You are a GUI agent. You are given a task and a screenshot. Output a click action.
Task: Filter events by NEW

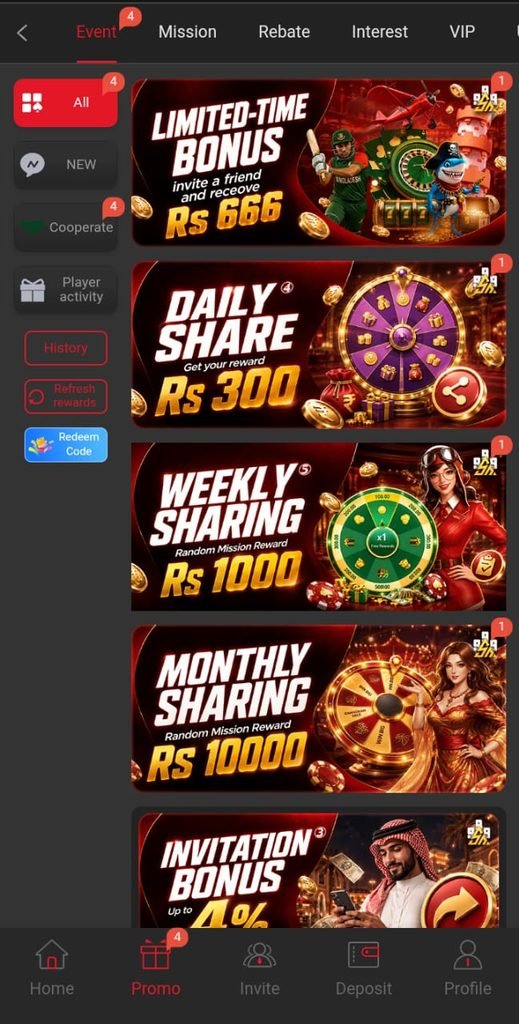(x=65, y=165)
